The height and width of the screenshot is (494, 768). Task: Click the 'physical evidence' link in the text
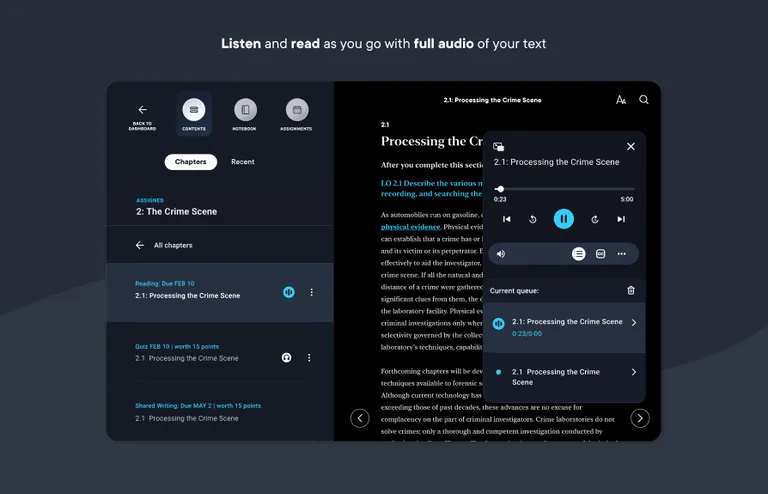[x=411, y=227]
